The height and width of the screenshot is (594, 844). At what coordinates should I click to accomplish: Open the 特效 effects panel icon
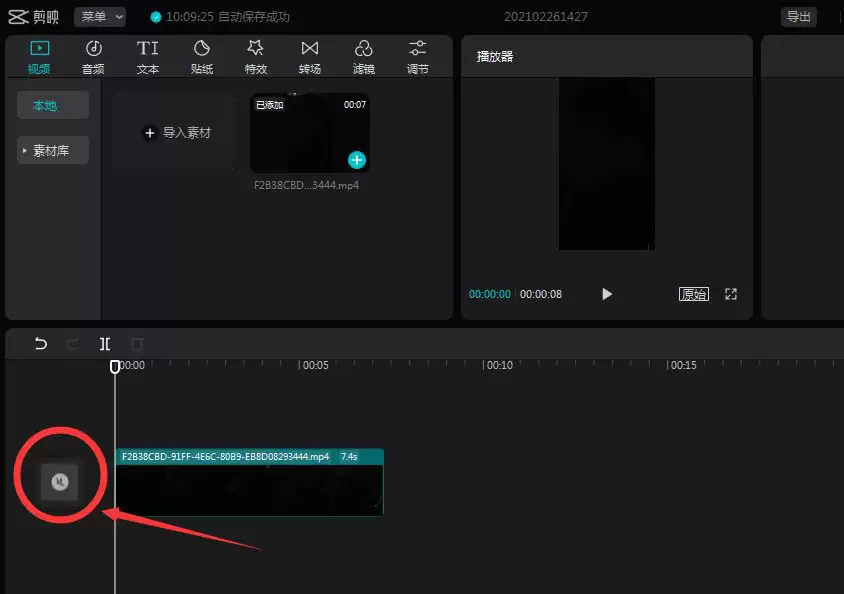point(256,57)
